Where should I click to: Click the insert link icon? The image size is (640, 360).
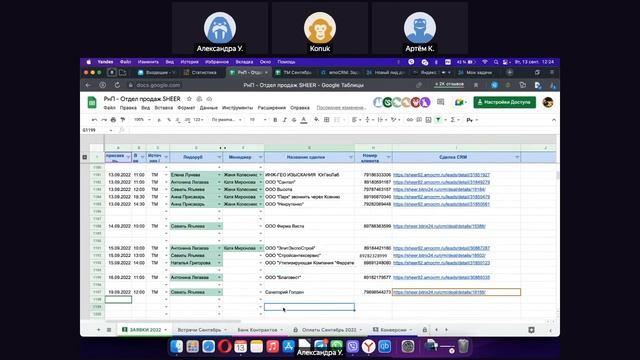[x=409, y=120]
